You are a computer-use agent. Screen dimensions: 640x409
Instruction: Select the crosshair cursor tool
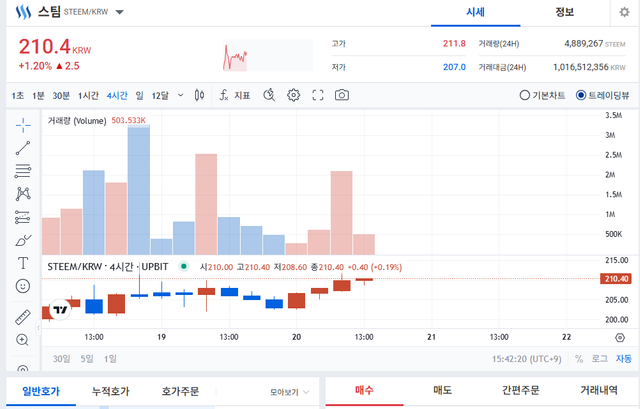23,125
